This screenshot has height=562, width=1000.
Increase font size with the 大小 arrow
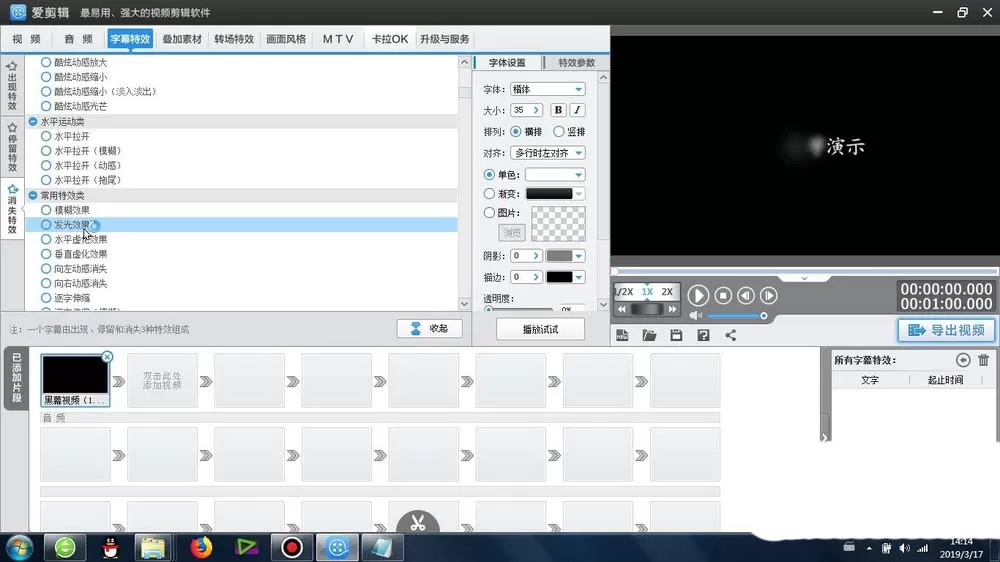[x=536, y=110]
